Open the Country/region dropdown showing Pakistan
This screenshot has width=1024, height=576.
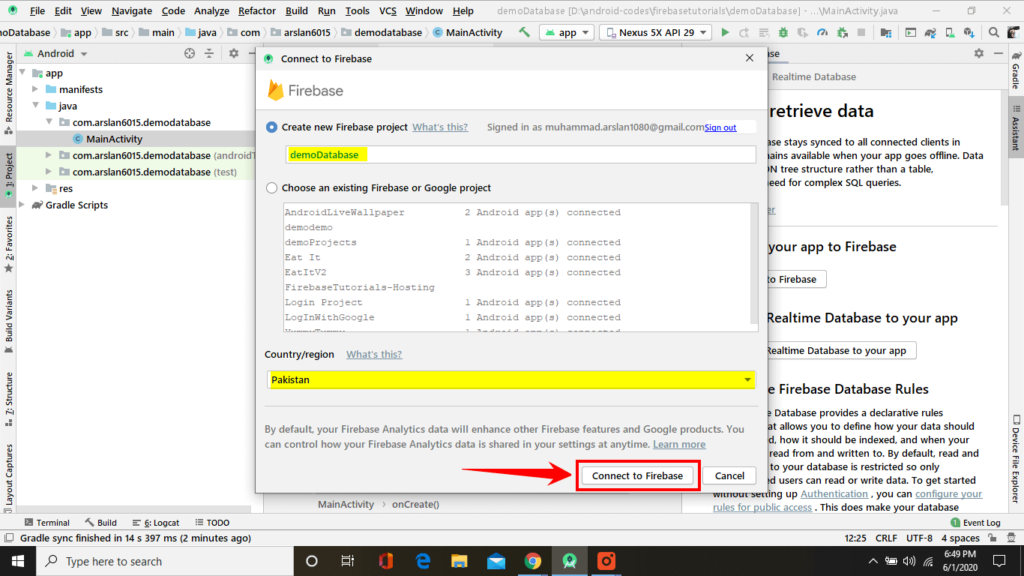point(746,379)
